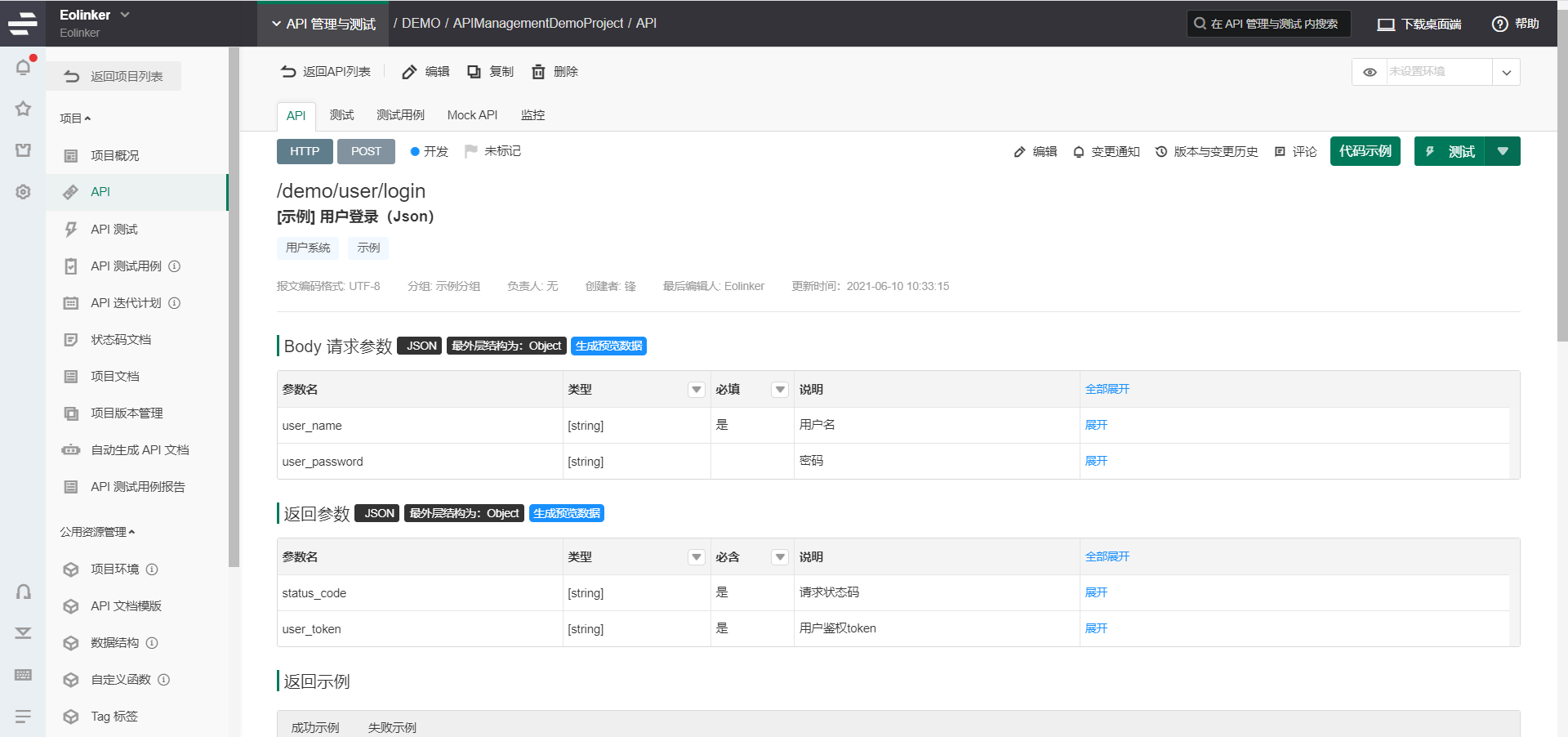Switch to the Mock API tab
1568x737 pixels.
click(472, 115)
